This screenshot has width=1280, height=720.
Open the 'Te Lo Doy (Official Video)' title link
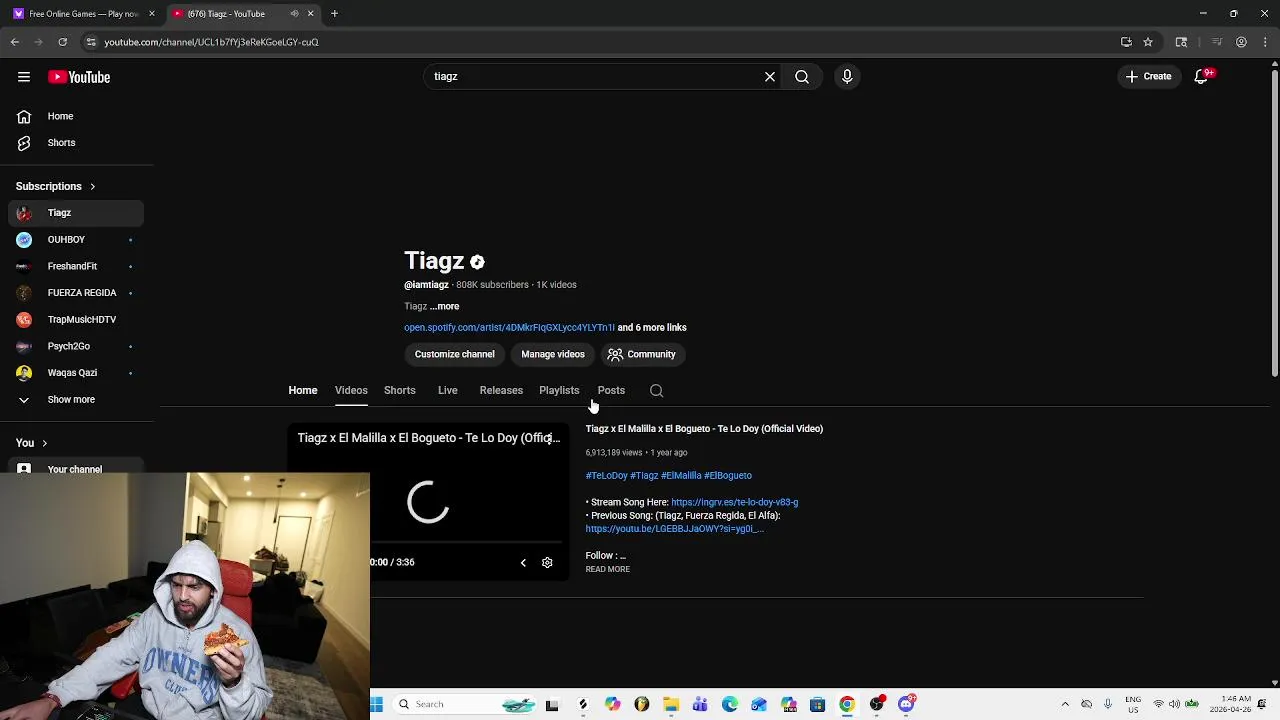[704, 429]
